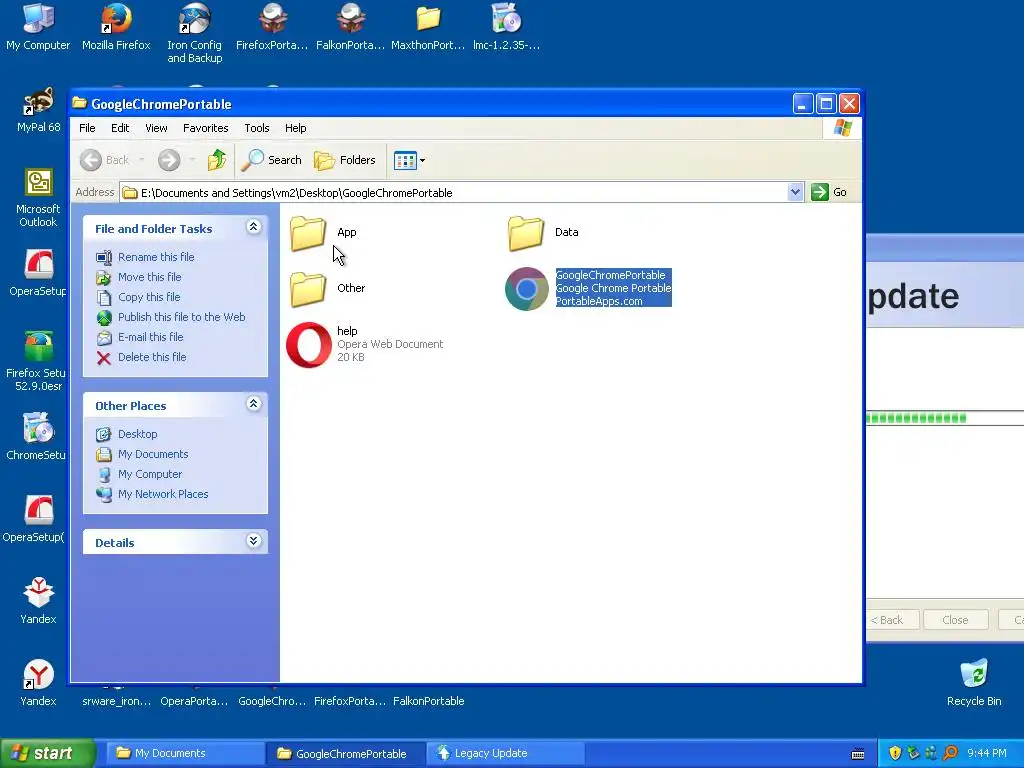Open the Edit menu

coord(120,128)
